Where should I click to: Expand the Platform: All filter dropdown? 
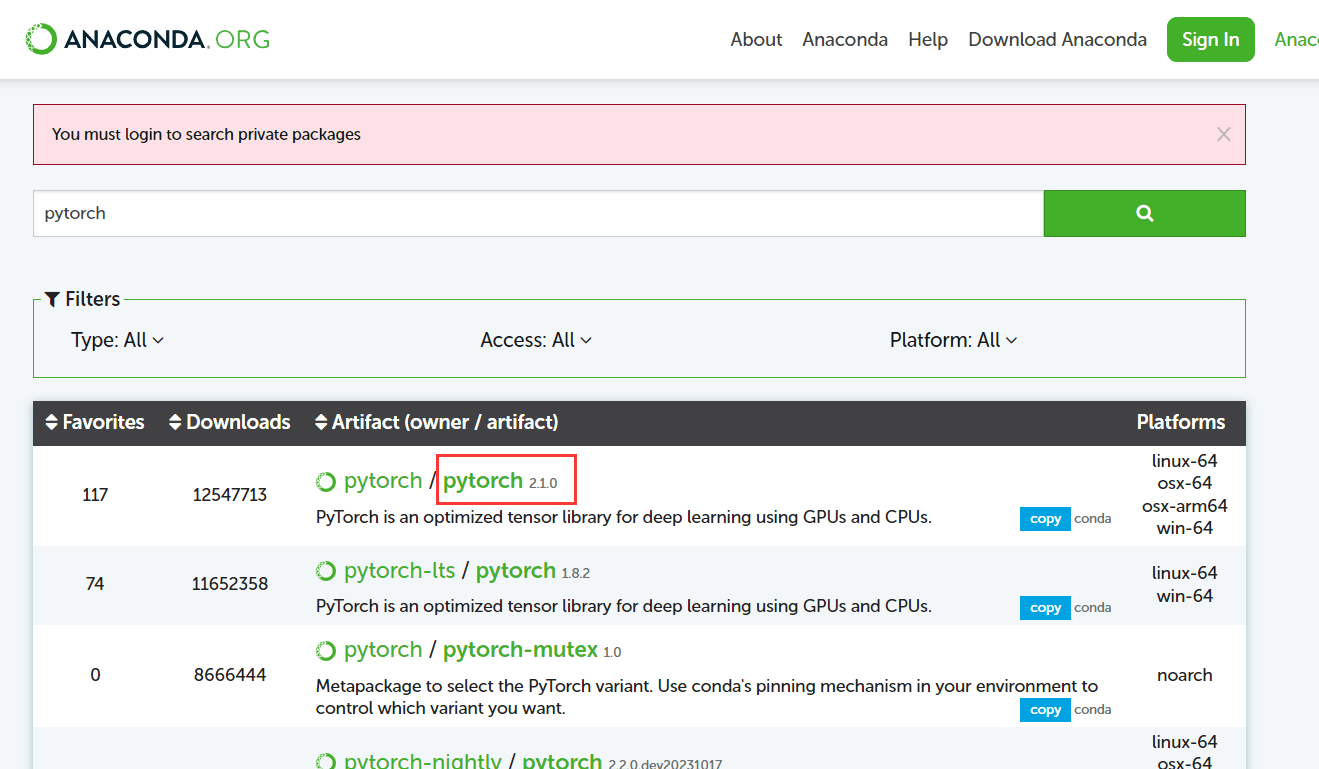[954, 340]
